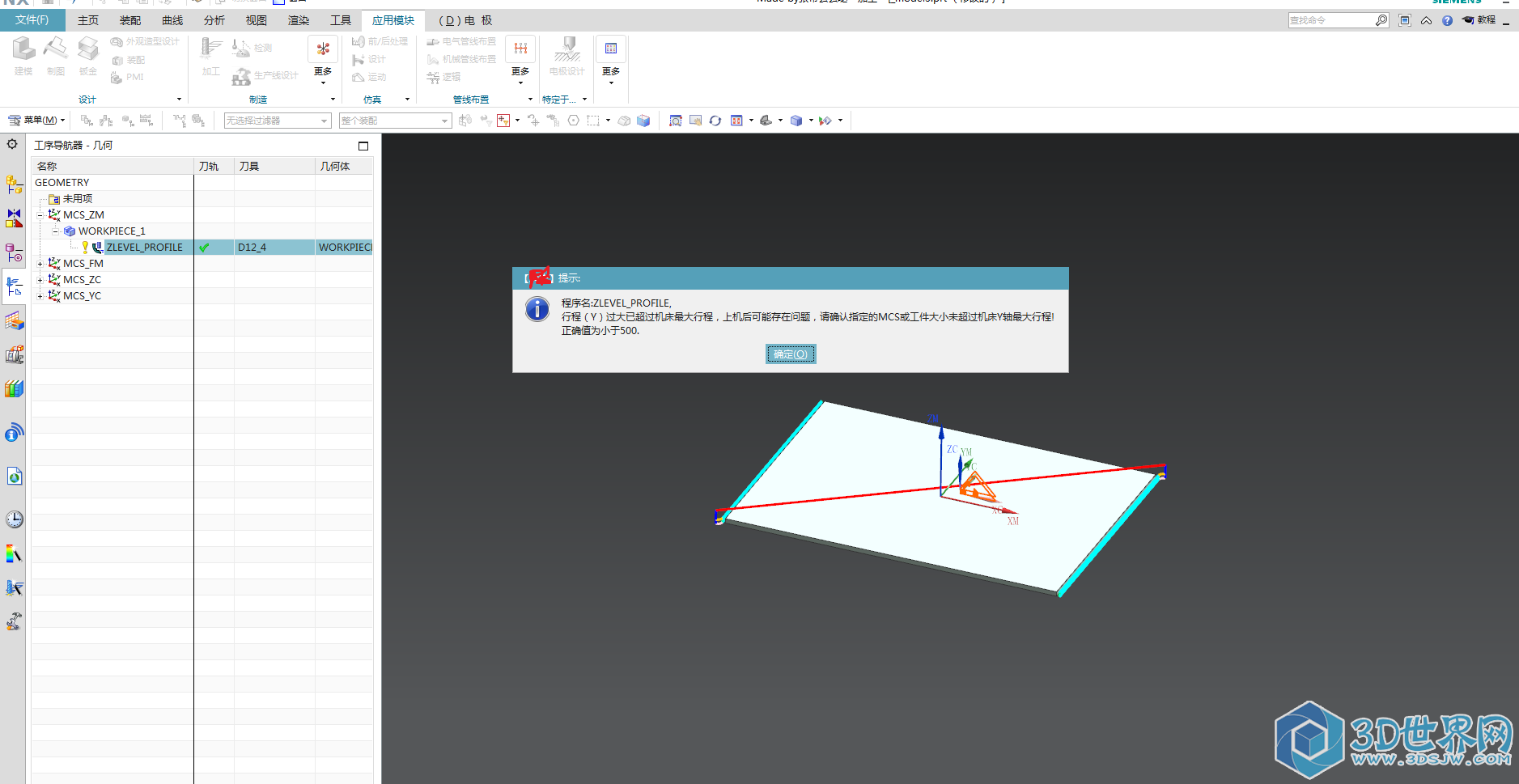Image resolution: width=1519 pixels, height=784 pixels.
Task: Open the 菜单(M) dropdown menu
Action: tap(37, 121)
